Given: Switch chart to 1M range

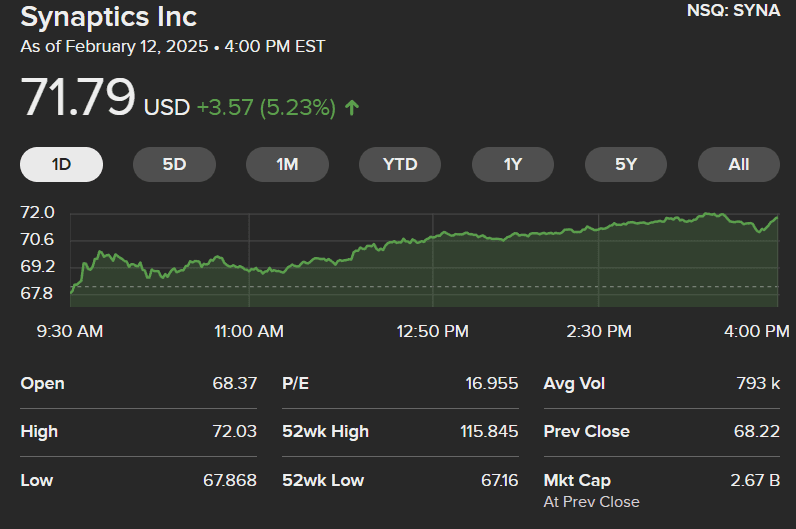Looking at the screenshot, I should 287,164.
